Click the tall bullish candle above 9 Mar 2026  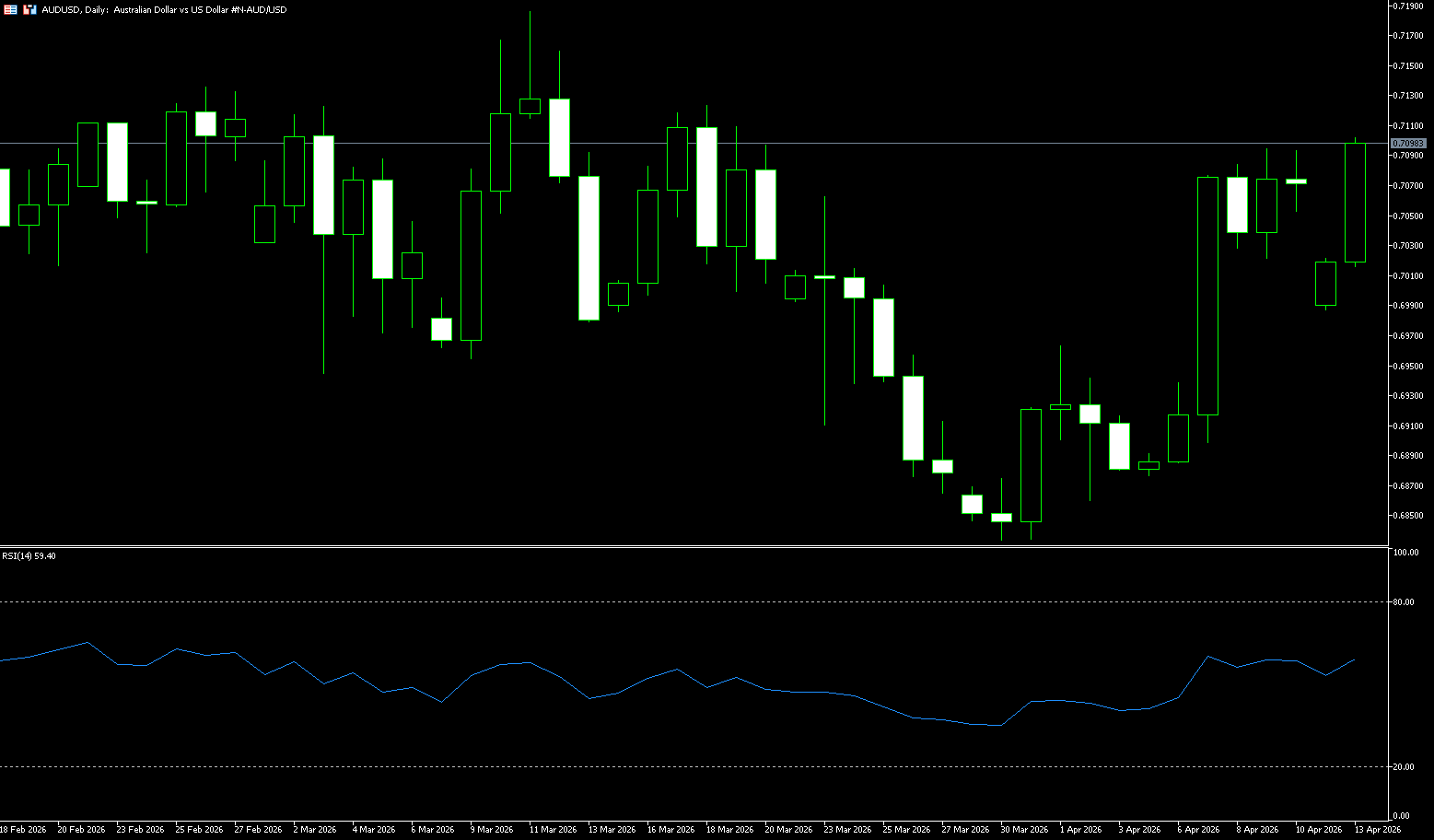coord(471,265)
